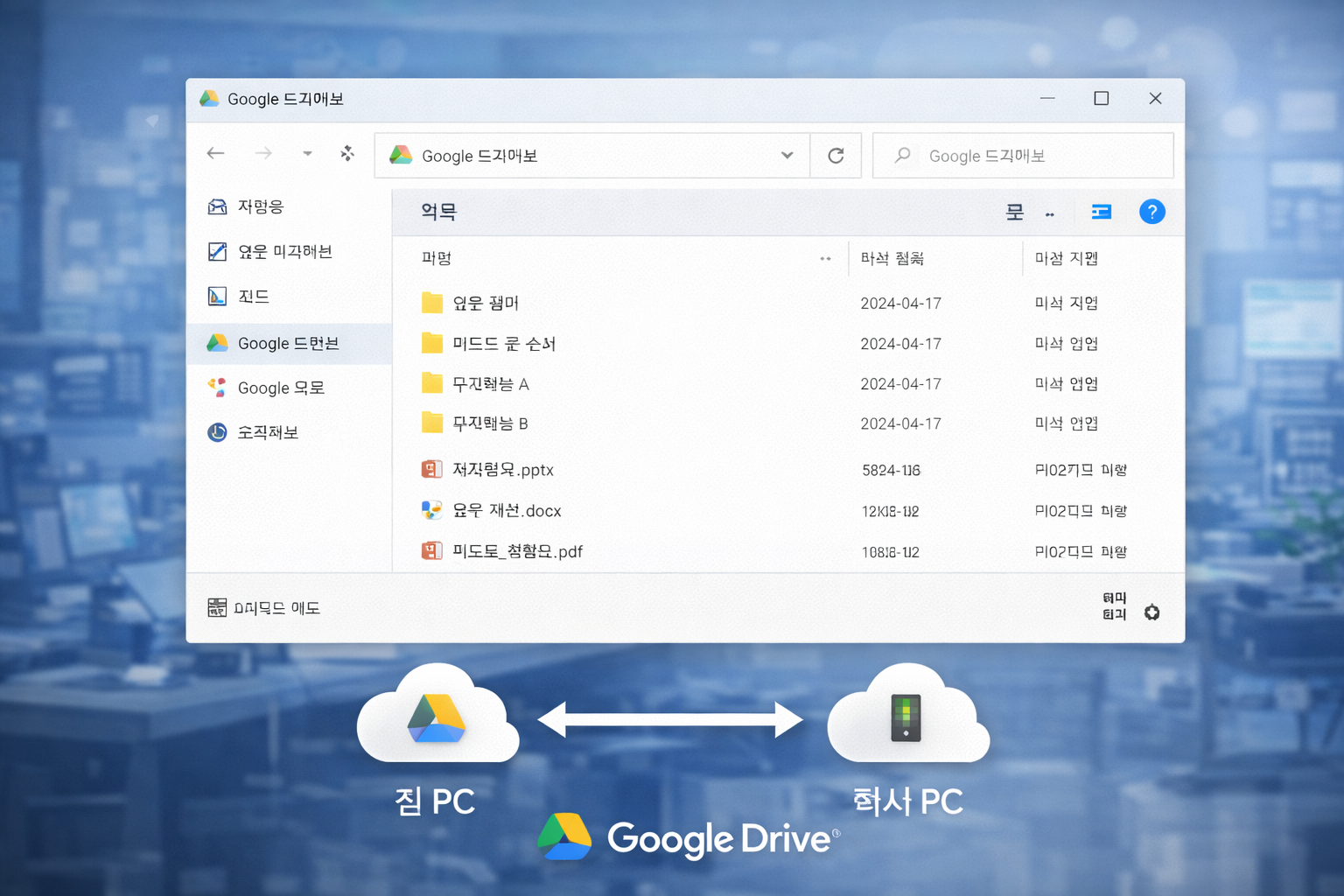Image resolution: width=1344 pixels, height=896 pixels.
Task: Select the first folder in the list
Action: point(486,303)
